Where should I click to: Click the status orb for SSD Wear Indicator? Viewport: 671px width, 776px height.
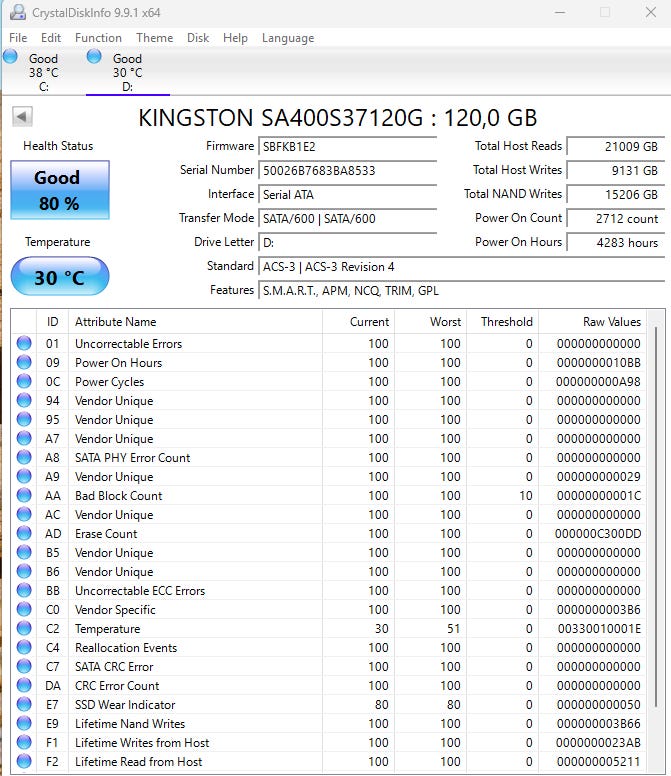pyautogui.click(x=24, y=704)
